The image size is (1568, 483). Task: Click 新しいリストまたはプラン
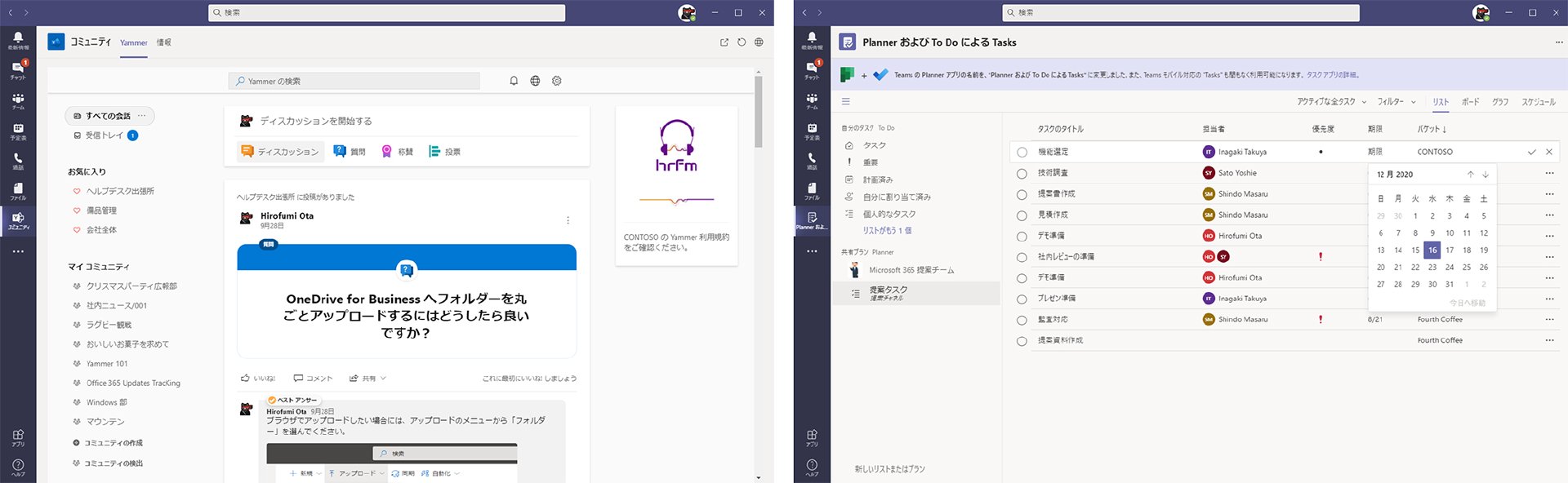click(889, 469)
